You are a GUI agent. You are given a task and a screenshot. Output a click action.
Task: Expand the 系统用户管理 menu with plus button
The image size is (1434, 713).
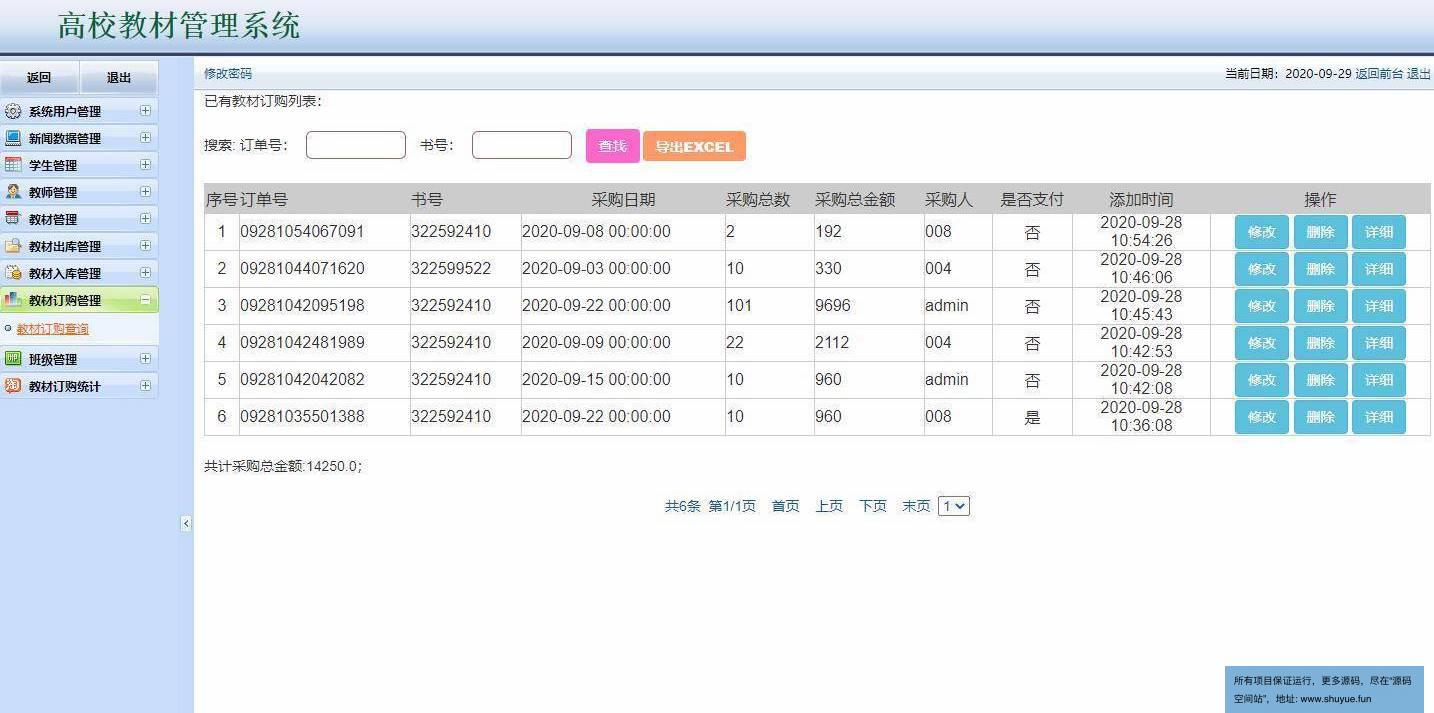[145, 111]
